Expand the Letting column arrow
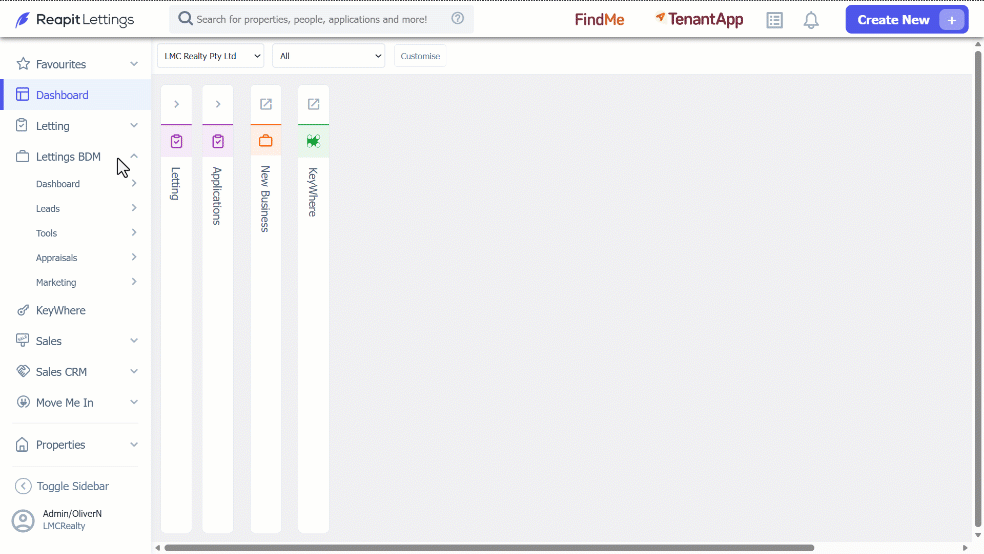Viewport: 984px width, 554px height. coord(176,104)
